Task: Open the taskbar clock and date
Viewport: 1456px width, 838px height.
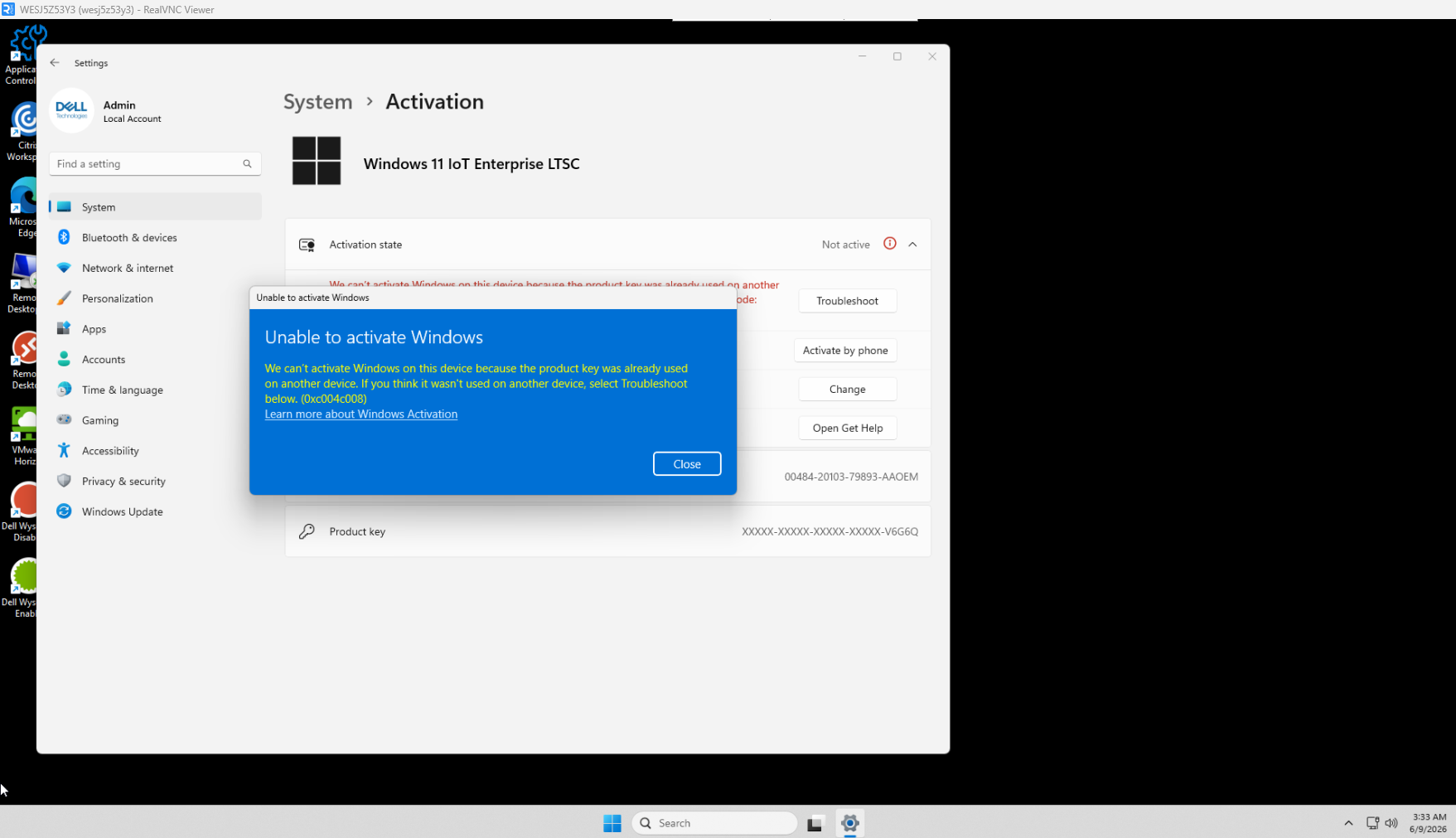Action: (x=1428, y=823)
